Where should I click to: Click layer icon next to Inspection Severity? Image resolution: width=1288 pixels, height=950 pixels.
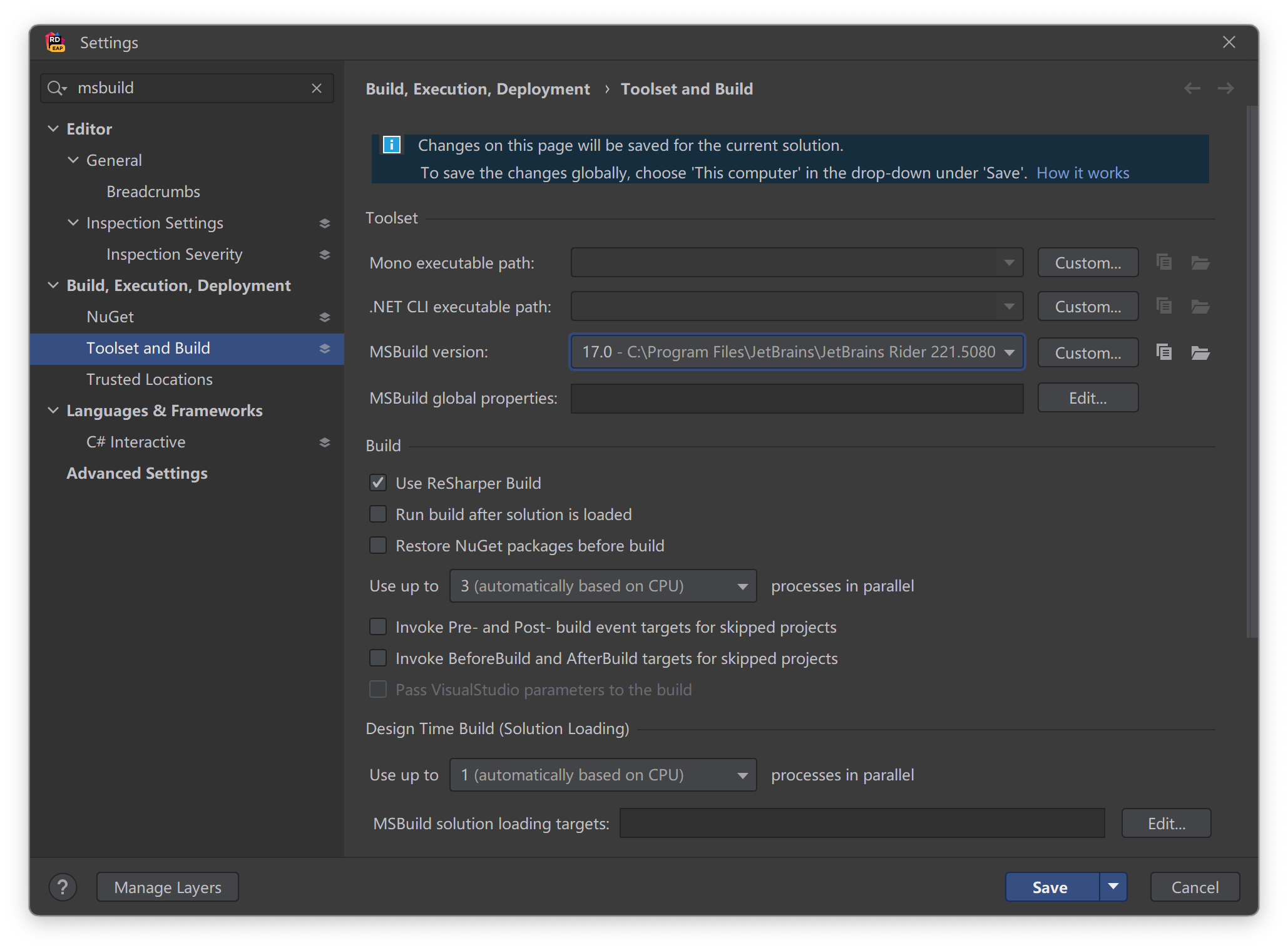(324, 255)
